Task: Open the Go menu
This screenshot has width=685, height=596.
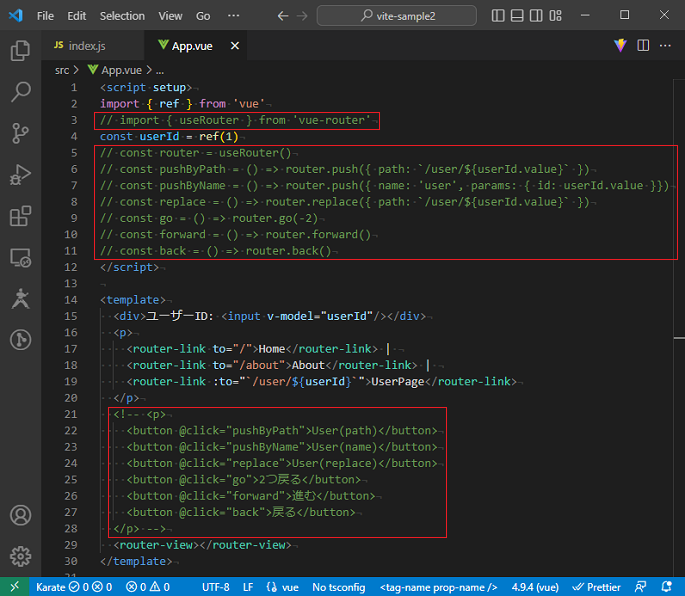Action: click(203, 16)
